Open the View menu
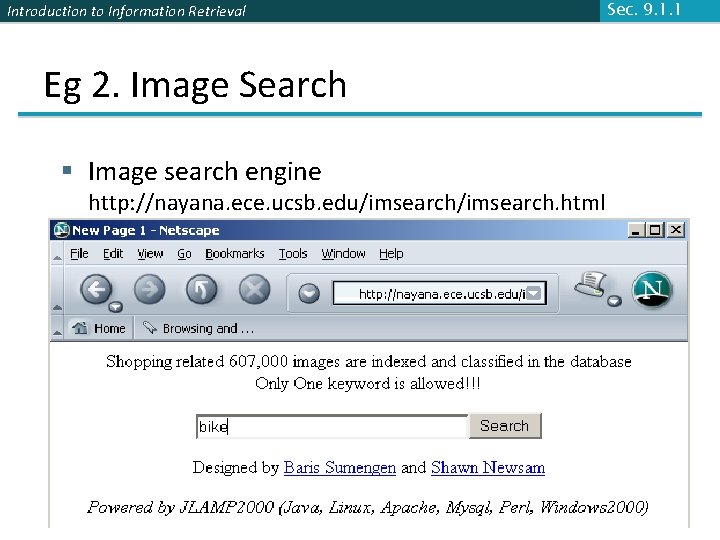 150,253
